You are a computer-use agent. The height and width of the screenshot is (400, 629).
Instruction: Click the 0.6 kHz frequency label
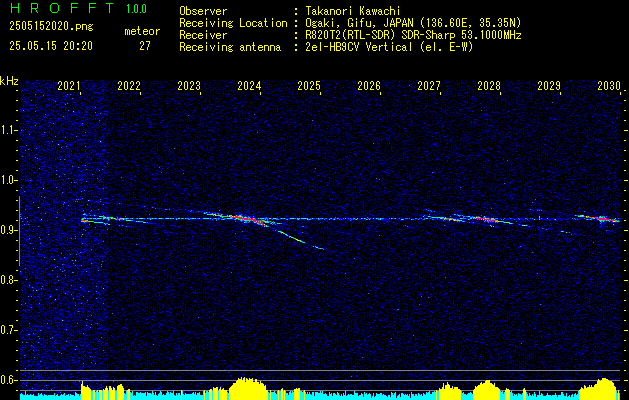(8, 380)
